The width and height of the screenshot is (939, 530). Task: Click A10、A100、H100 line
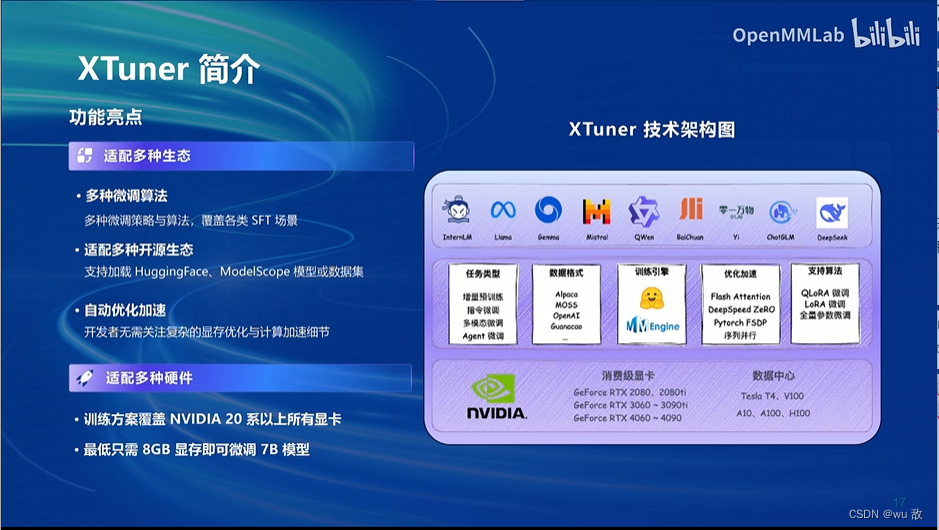pyautogui.click(x=773, y=413)
